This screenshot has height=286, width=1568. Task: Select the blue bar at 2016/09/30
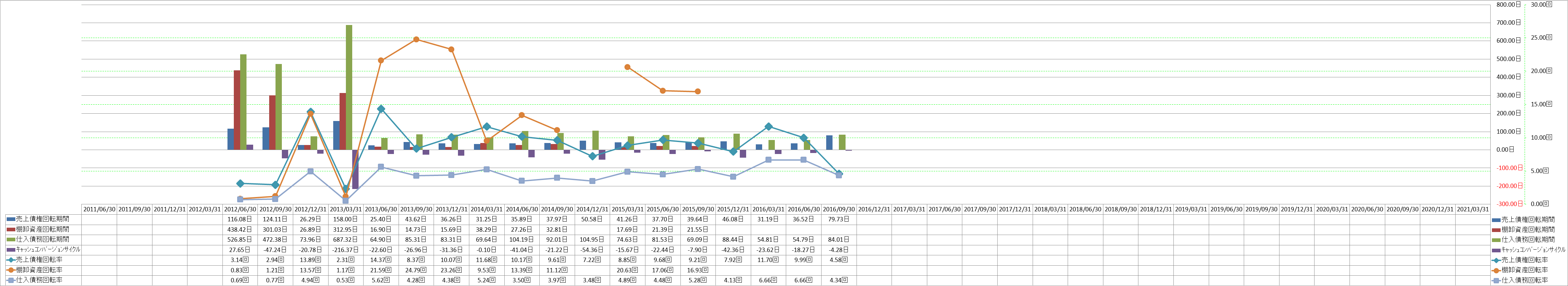(x=829, y=142)
